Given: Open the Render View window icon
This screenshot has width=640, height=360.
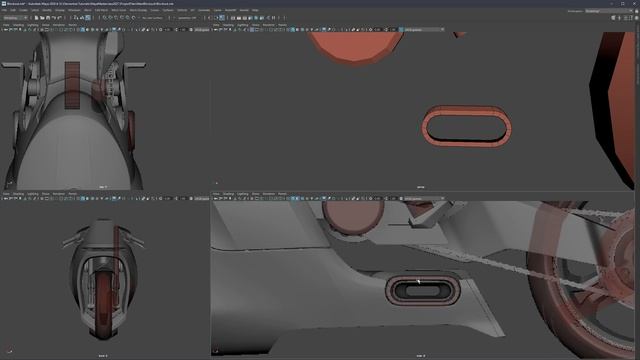Looking at the screenshot, I should point(233,18).
